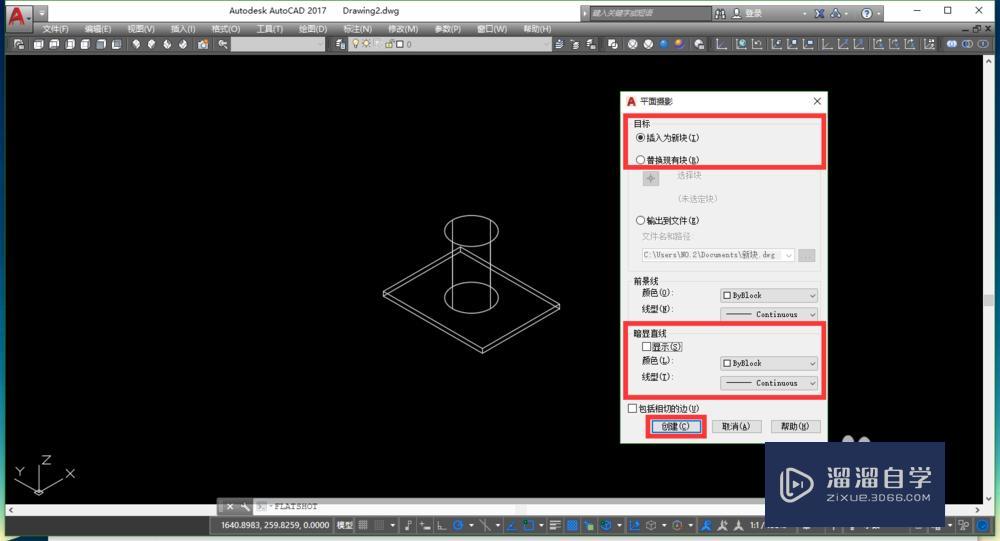Switch to Bottom view from toolbar

point(54,45)
